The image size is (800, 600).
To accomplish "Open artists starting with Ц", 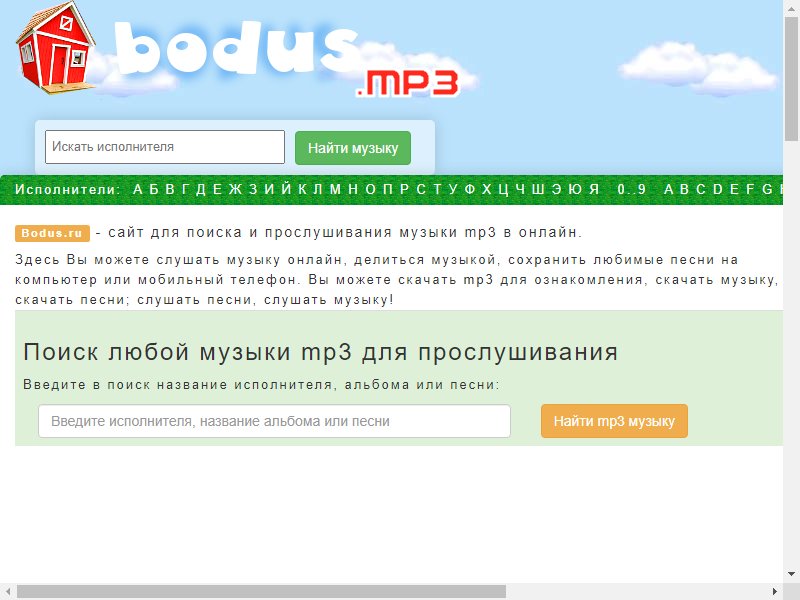I will [x=504, y=189].
